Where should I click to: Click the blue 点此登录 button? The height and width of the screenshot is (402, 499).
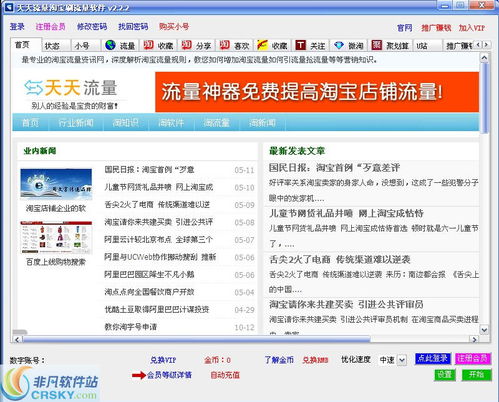tap(433, 359)
